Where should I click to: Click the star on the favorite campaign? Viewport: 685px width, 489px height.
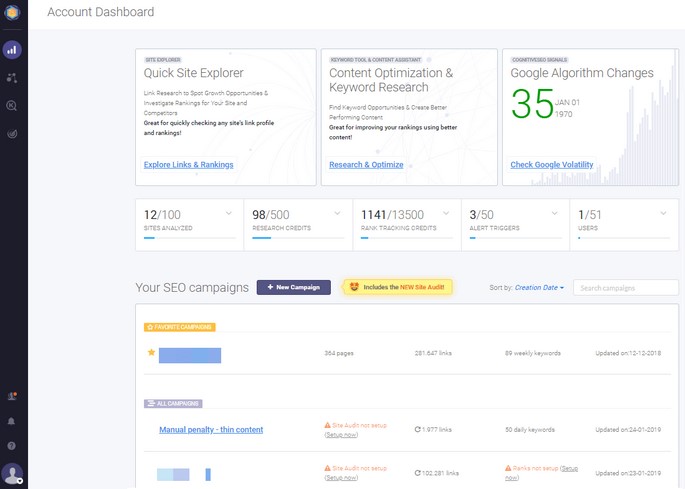pos(151,352)
